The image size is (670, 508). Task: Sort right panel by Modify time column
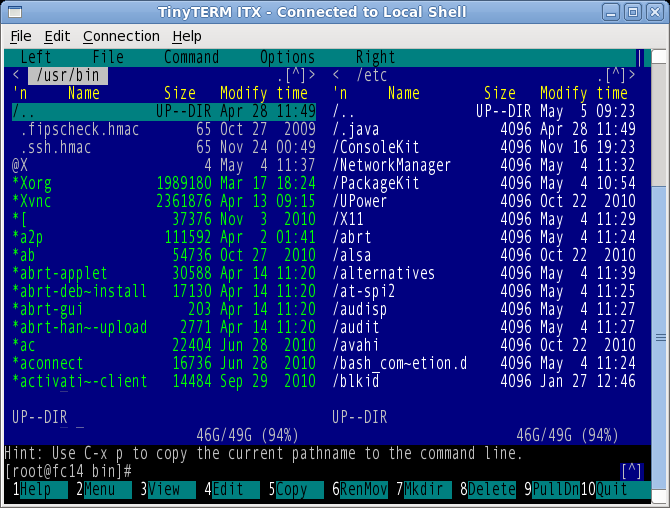tap(584, 93)
